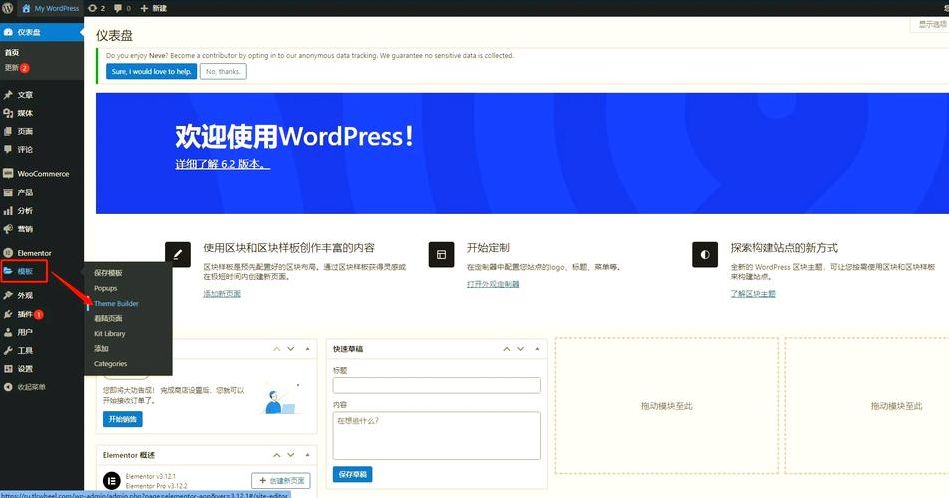949x498 pixels.
Task: Choose 保存模板 in the templates flyout
Action: (x=108, y=273)
